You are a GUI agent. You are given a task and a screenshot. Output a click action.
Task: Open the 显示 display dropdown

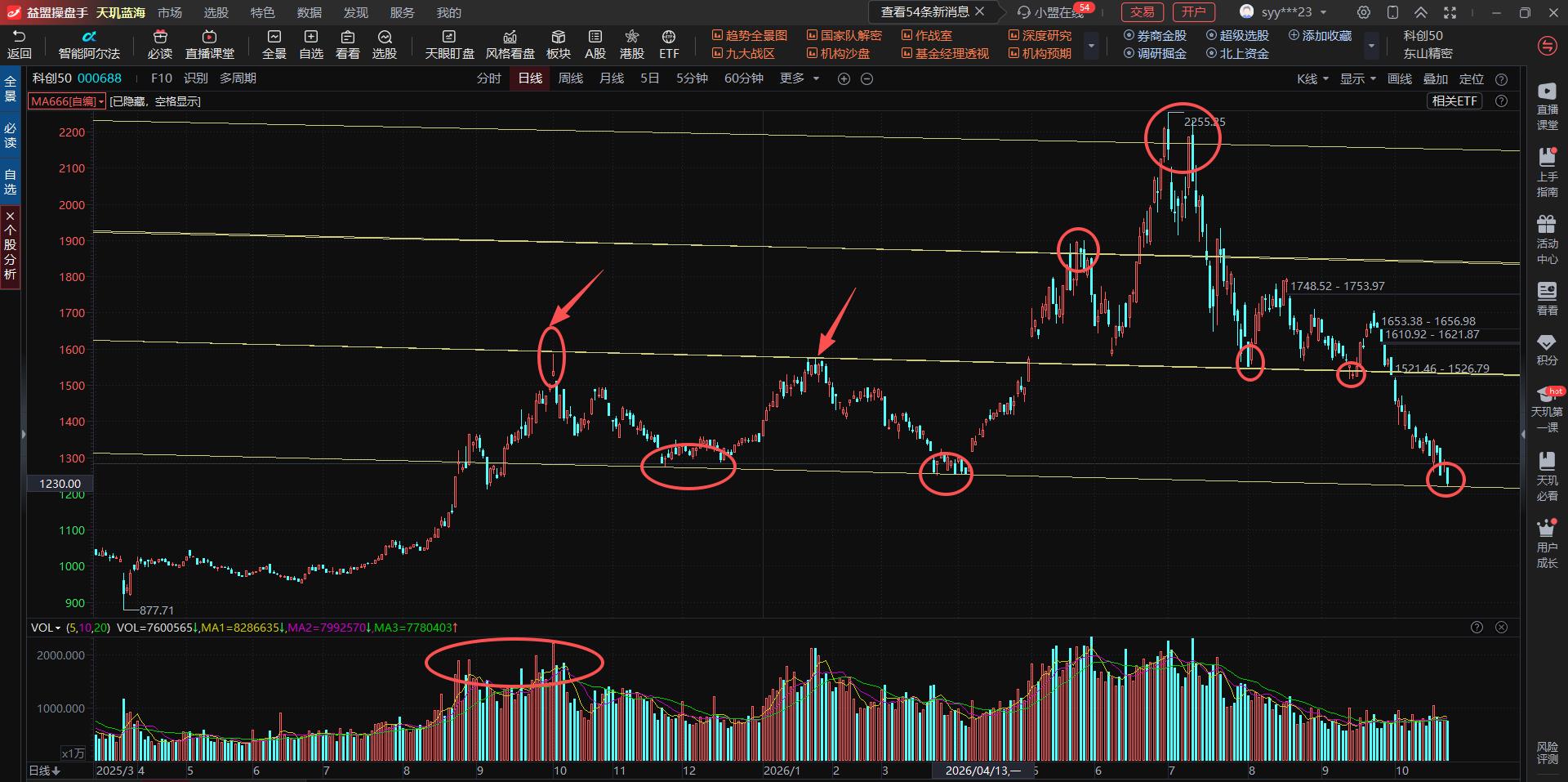point(1358,79)
